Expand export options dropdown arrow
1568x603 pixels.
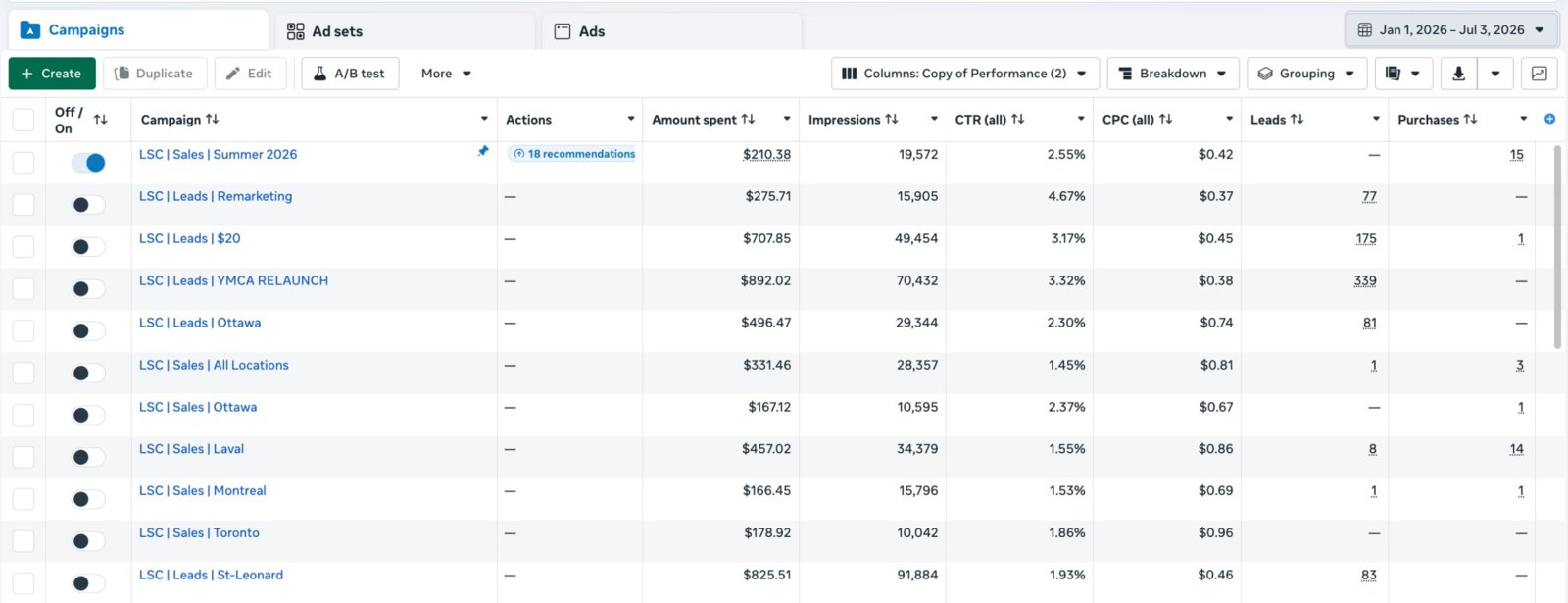pyautogui.click(x=1494, y=74)
